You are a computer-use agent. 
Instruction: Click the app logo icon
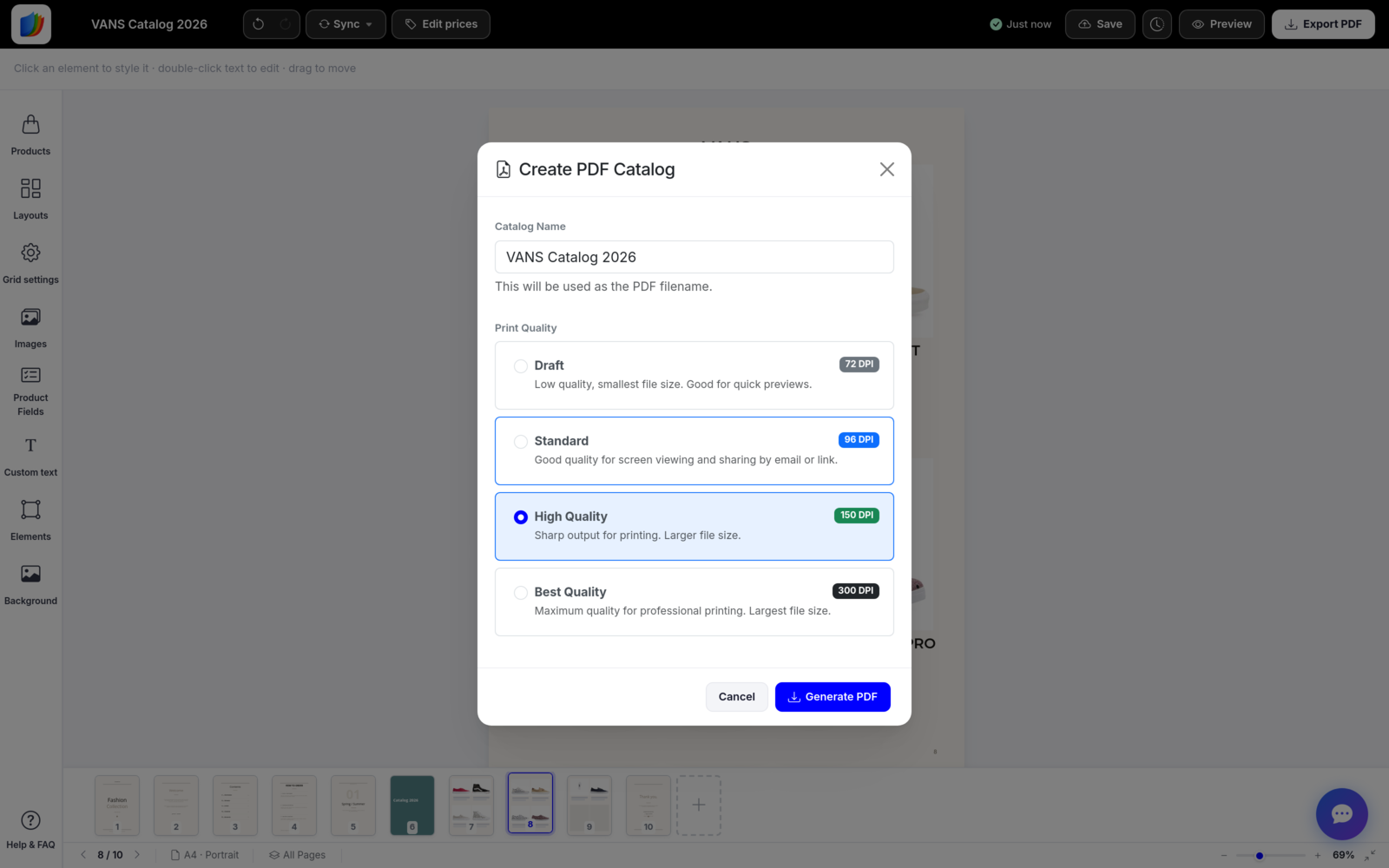31,24
